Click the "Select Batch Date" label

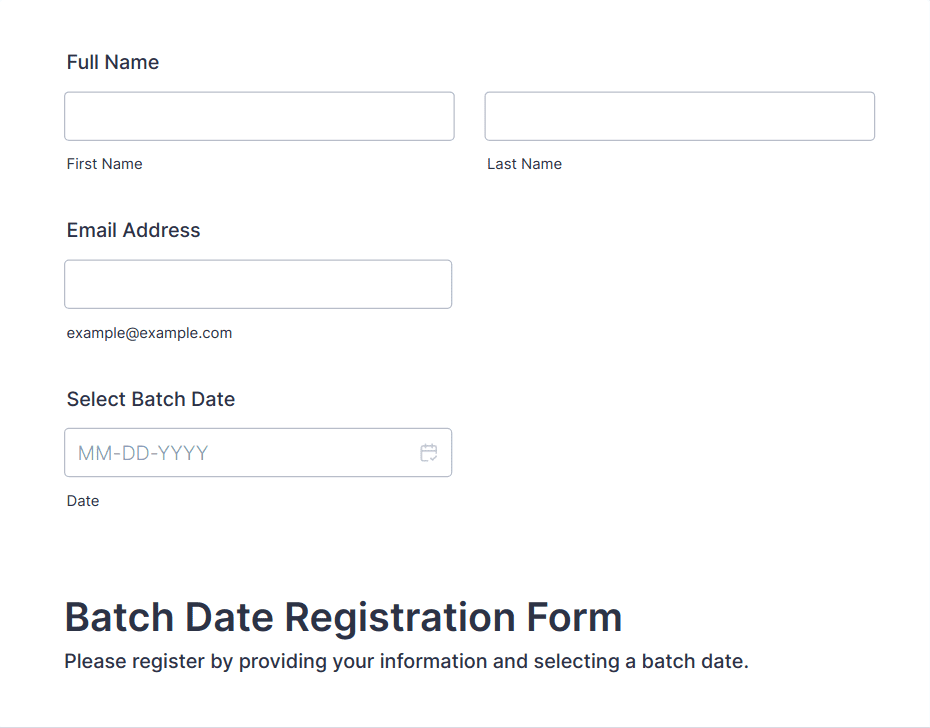click(151, 399)
